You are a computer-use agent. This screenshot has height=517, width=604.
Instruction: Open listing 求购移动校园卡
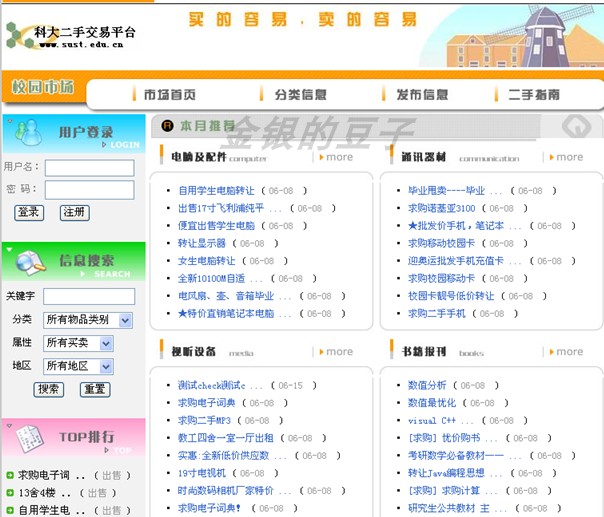point(441,243)
